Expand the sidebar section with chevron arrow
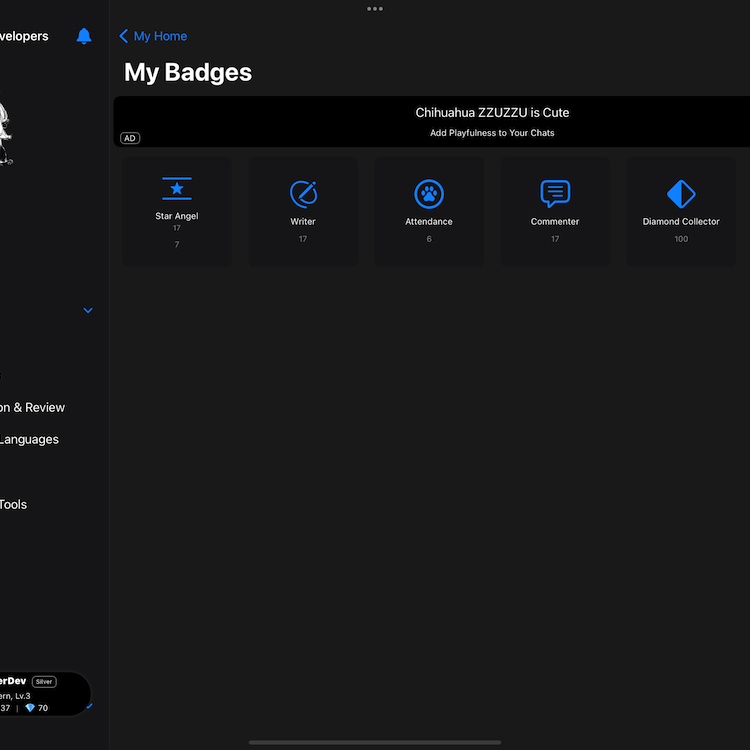Screen dimensions: 750x750 tap(88, 311)
